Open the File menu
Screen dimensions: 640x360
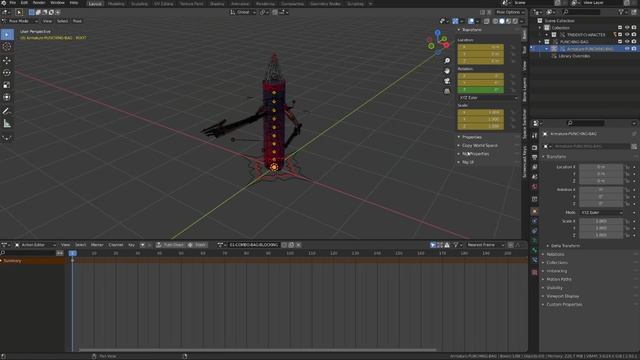pyautogui.click(x=13, y=3)
